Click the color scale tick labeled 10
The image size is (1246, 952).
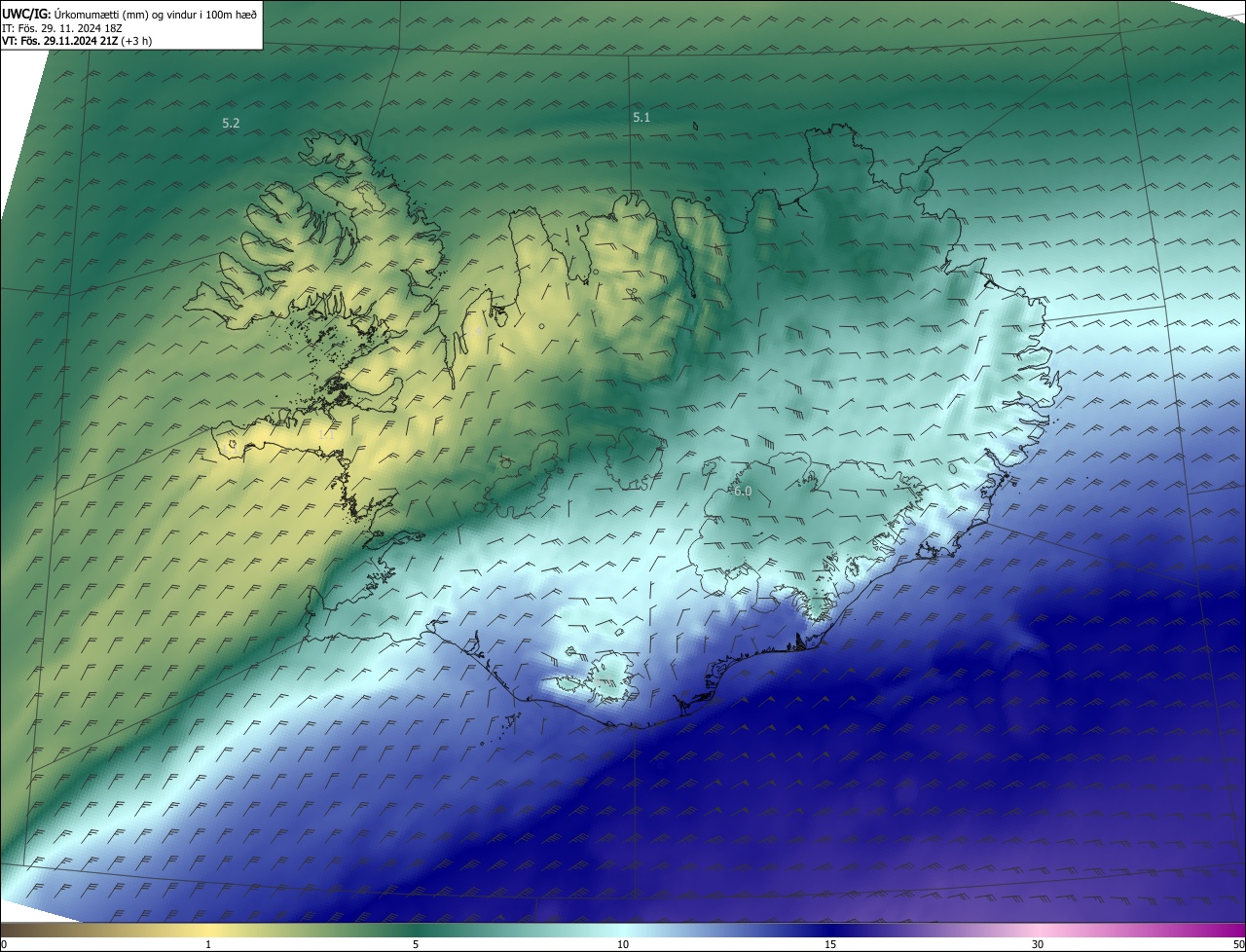click(x=623, y=944)
